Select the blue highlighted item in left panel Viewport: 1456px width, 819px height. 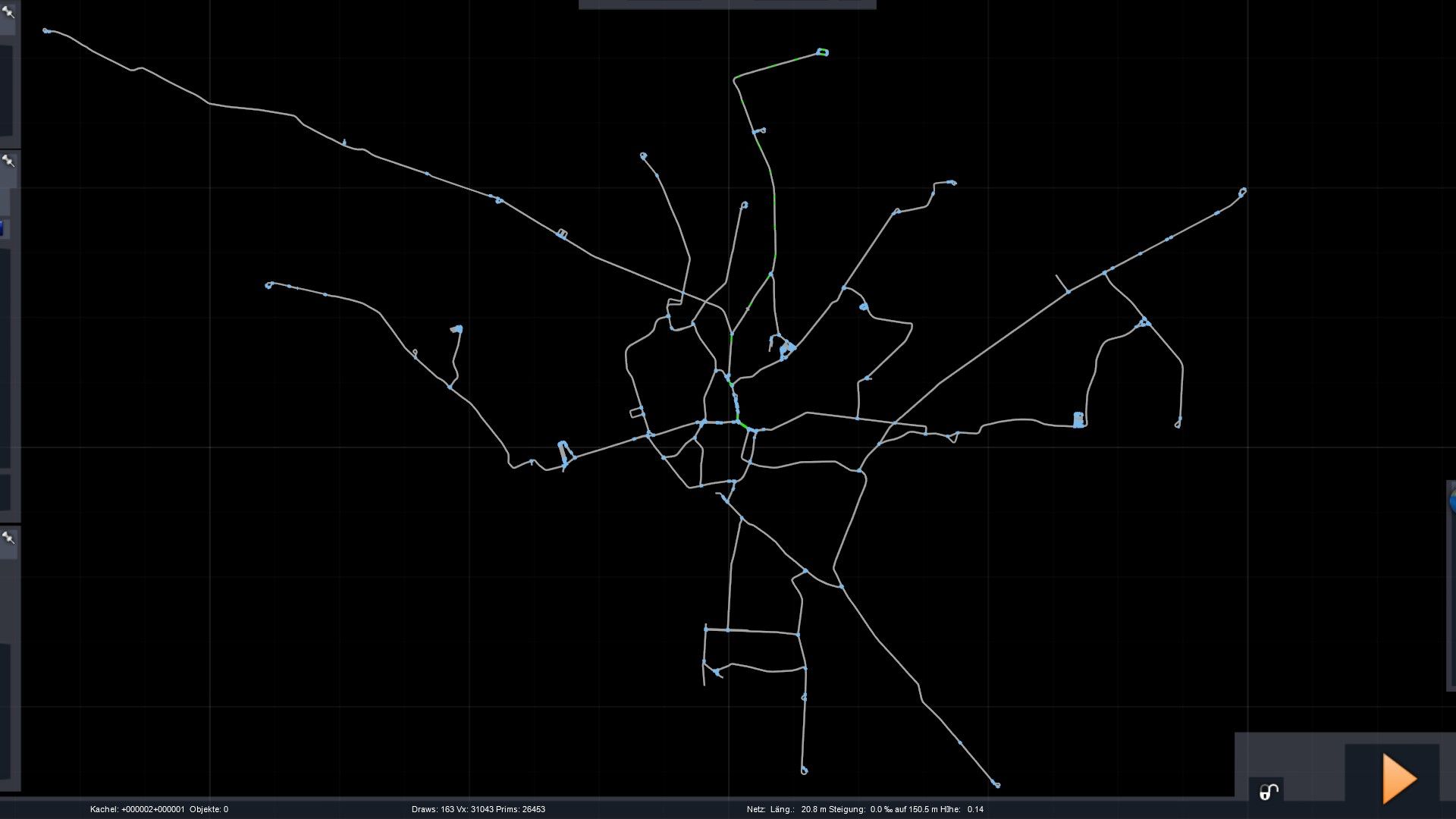click(x=2, y=227)
